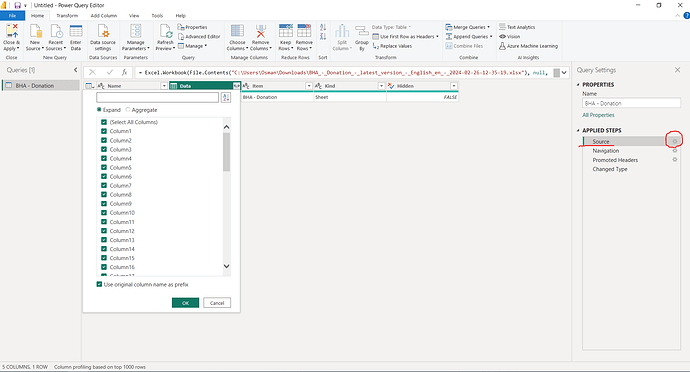Click the Source step gear icon

point(675,141)
